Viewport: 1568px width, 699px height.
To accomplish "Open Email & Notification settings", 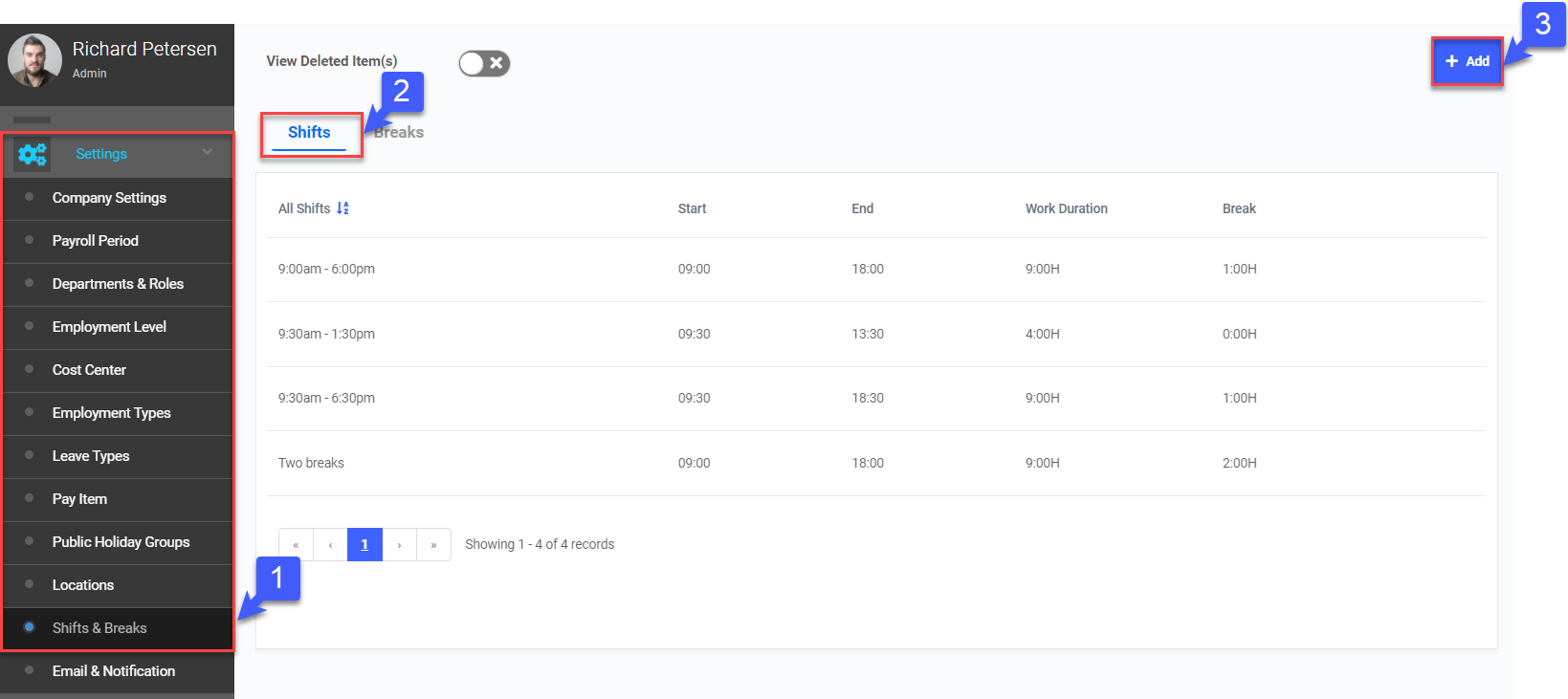I will click(114, 671).
